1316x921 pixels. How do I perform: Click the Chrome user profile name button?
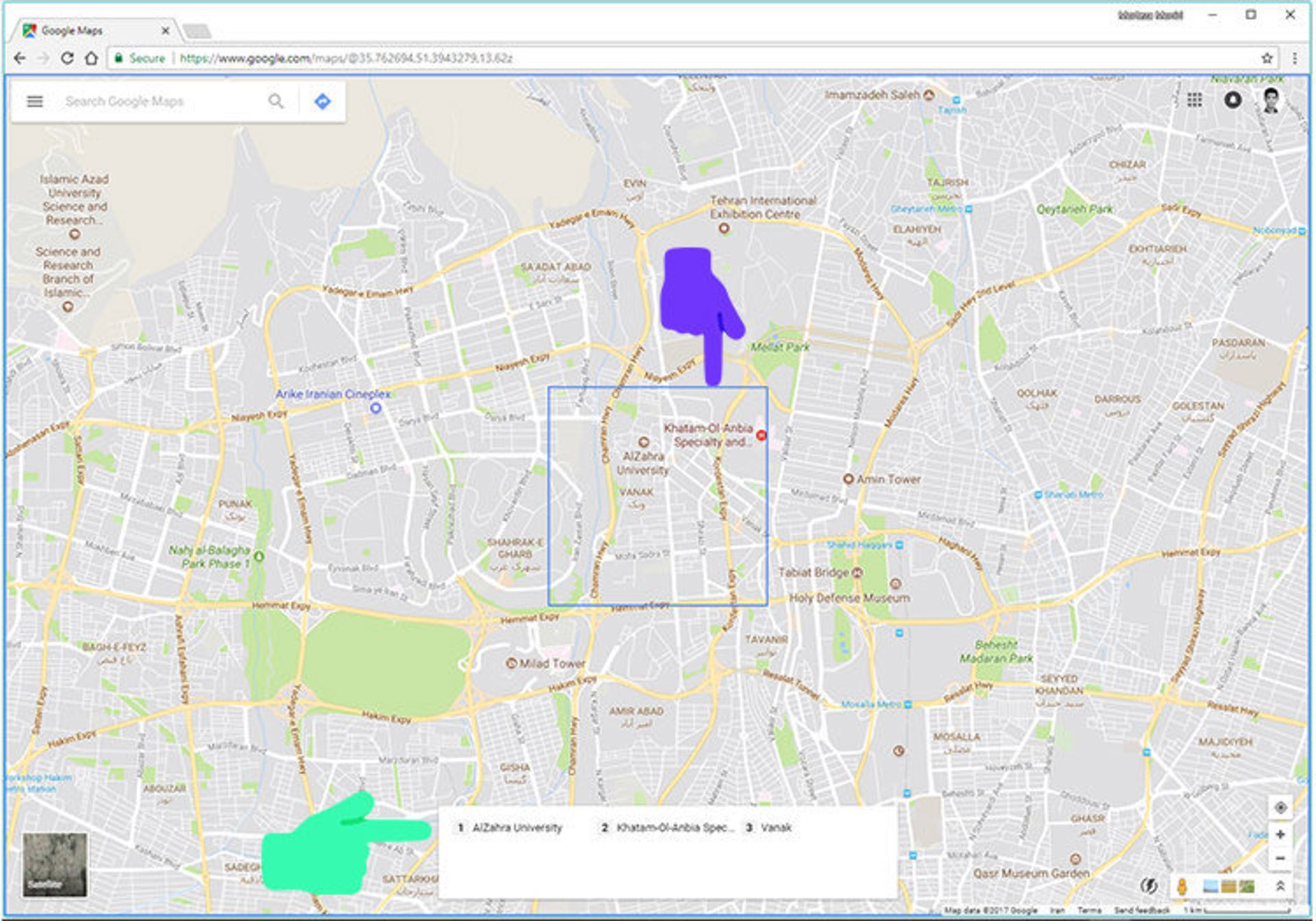pos(1150,14)
